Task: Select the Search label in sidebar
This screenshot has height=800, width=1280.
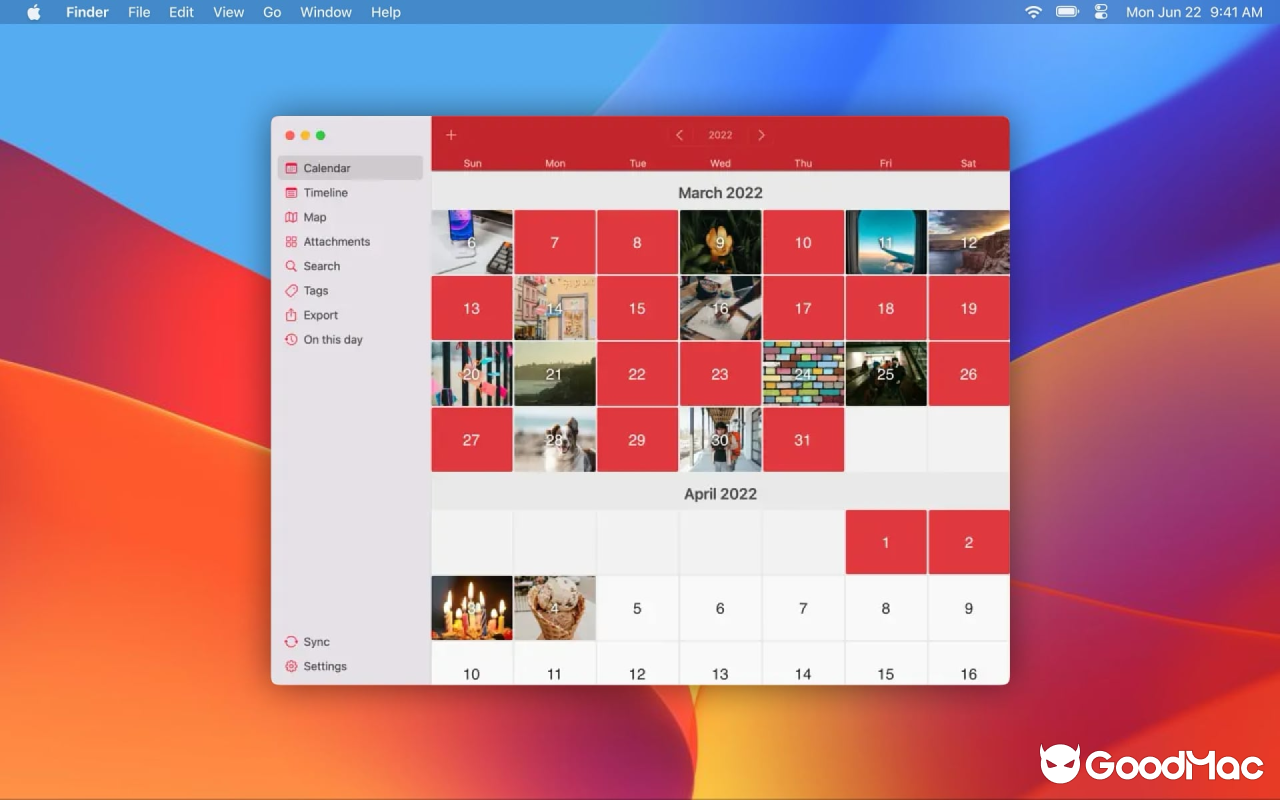Action: click(x=322, y=266)
